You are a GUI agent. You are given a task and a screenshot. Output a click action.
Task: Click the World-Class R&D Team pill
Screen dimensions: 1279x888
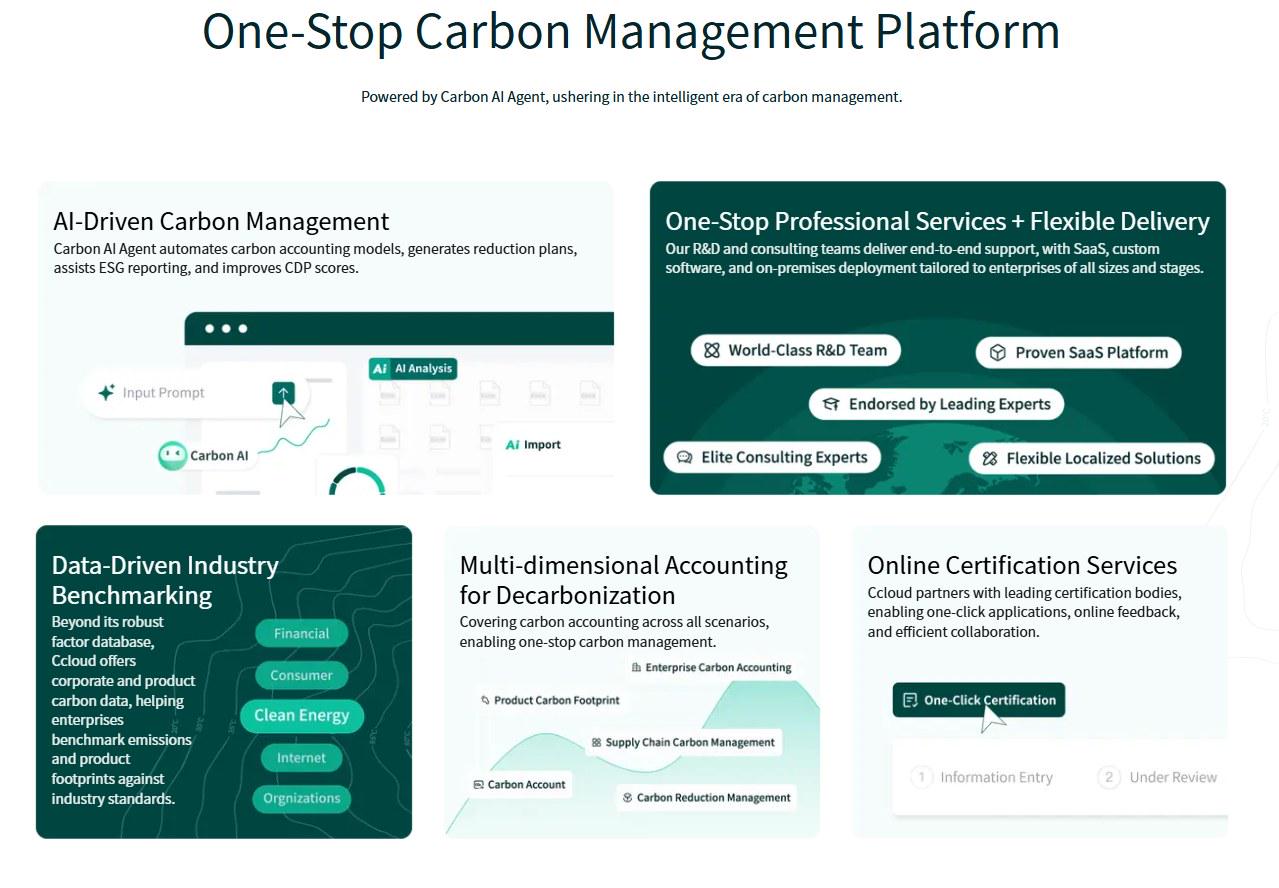[x=796, y=350]
